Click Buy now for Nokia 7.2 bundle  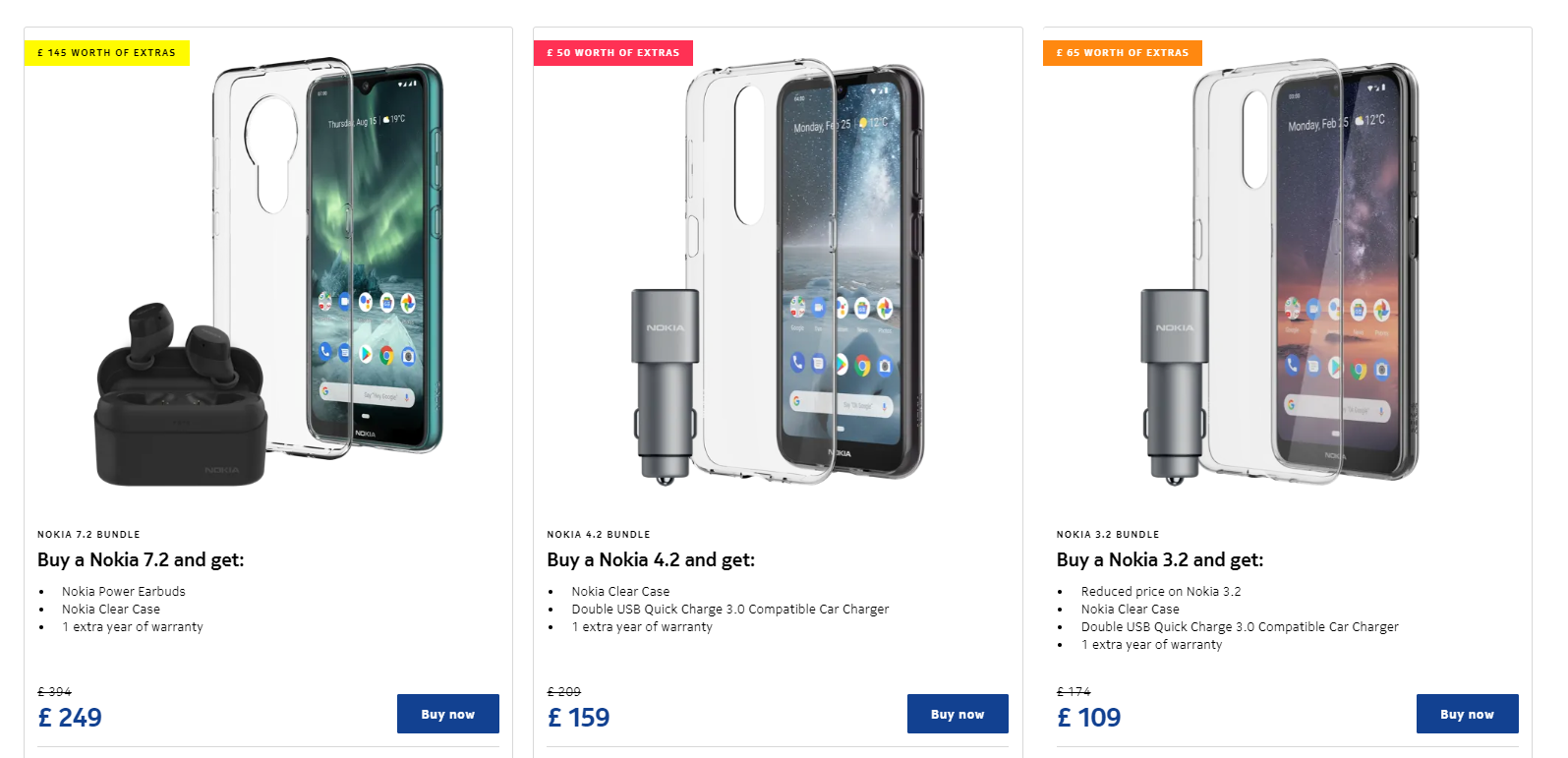pos(447,714)
